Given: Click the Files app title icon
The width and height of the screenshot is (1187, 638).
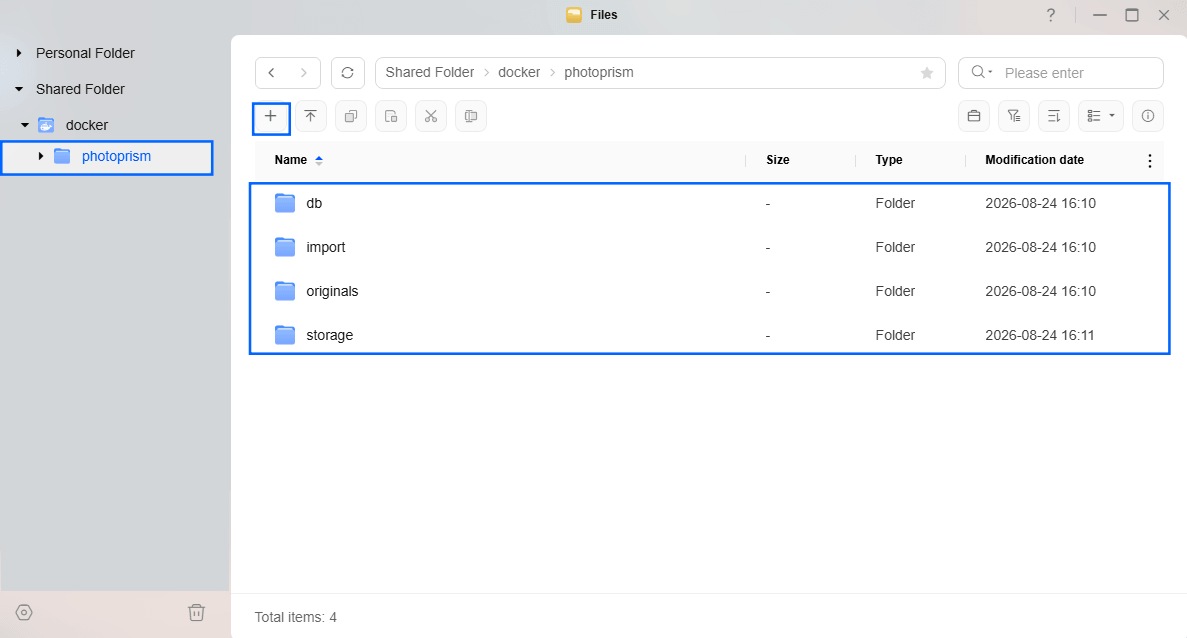Looking at the screenshot, I should click(x=574, y=15).
